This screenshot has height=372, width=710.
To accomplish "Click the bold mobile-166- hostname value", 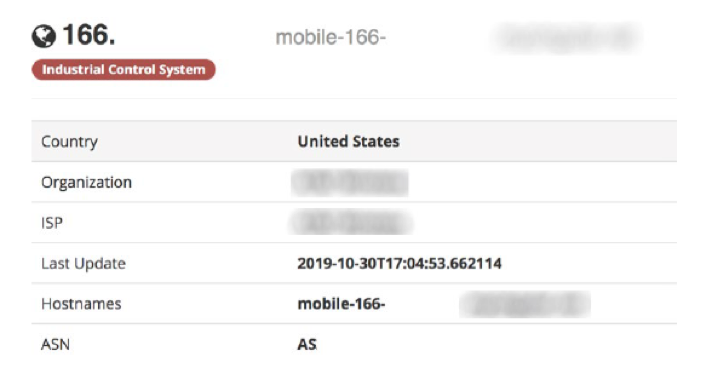I will [341, 304].
